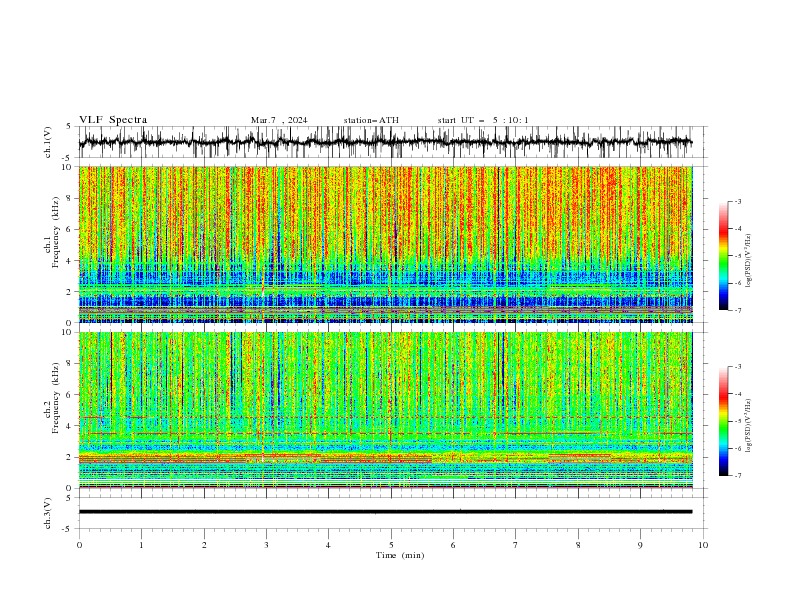Click the time axis tick label "7"
This screenshot has height=612, width=792.
point(515,545)
